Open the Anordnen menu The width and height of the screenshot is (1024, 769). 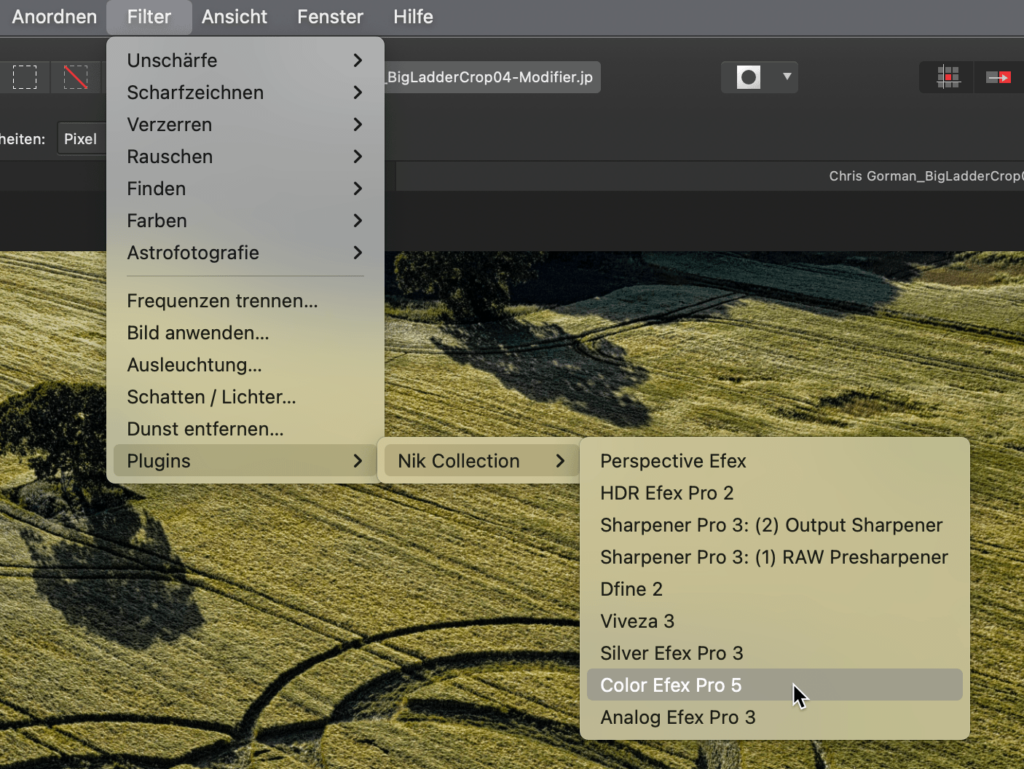point(54,16)
